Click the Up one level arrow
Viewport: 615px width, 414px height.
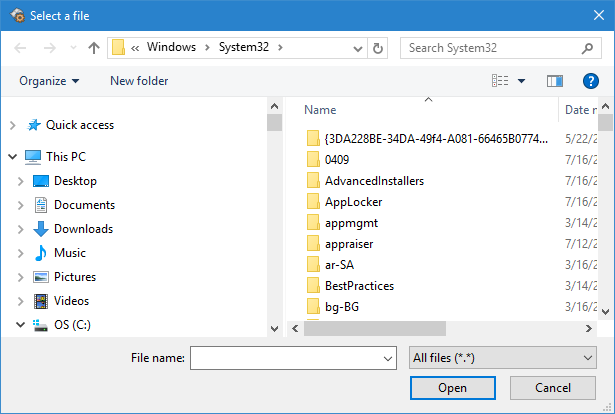[x=94, y=48]
